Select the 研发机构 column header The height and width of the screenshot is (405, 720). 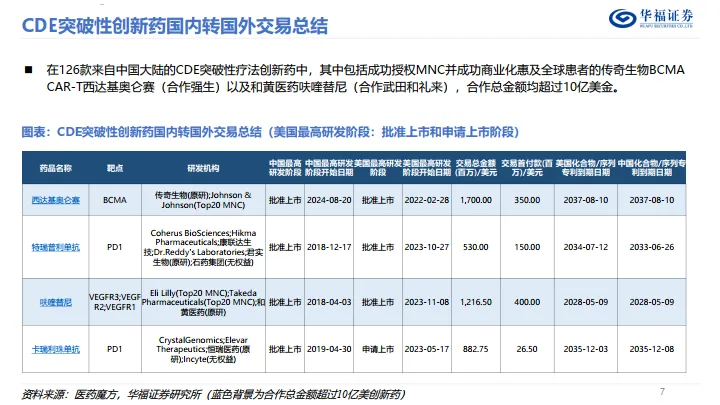pyautogui.click(x=203, y=168)
